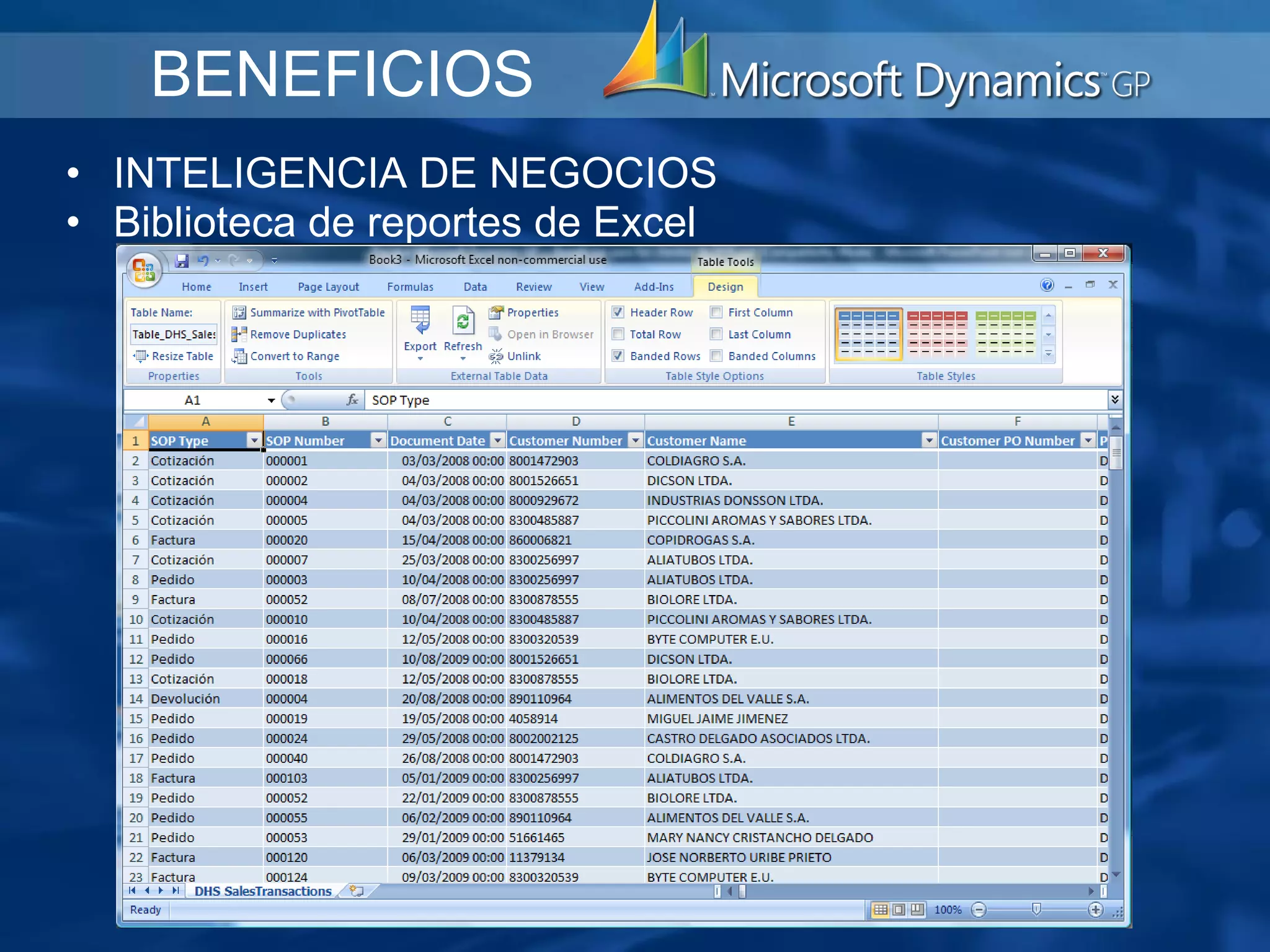Click the Convert to Range label
Viewport: 1270px width, 952px height.
pos(295,356)
